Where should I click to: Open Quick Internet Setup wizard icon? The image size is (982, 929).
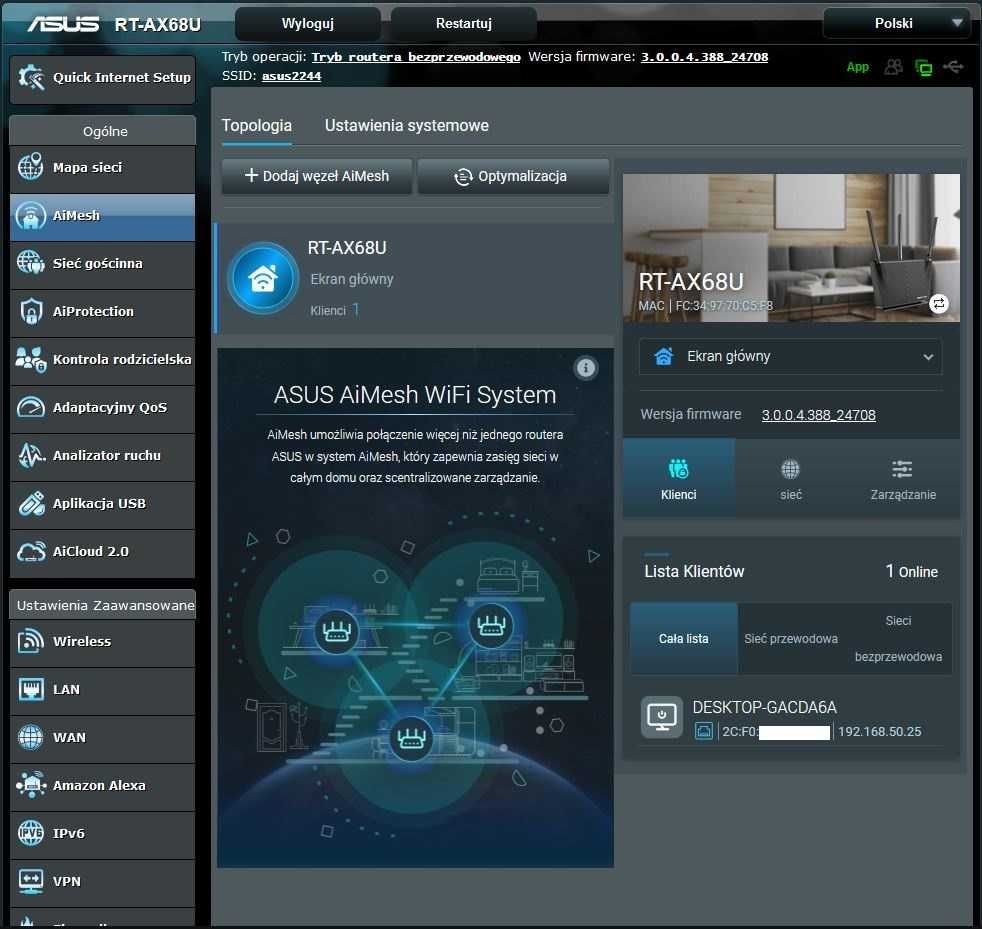coord(31,78)
